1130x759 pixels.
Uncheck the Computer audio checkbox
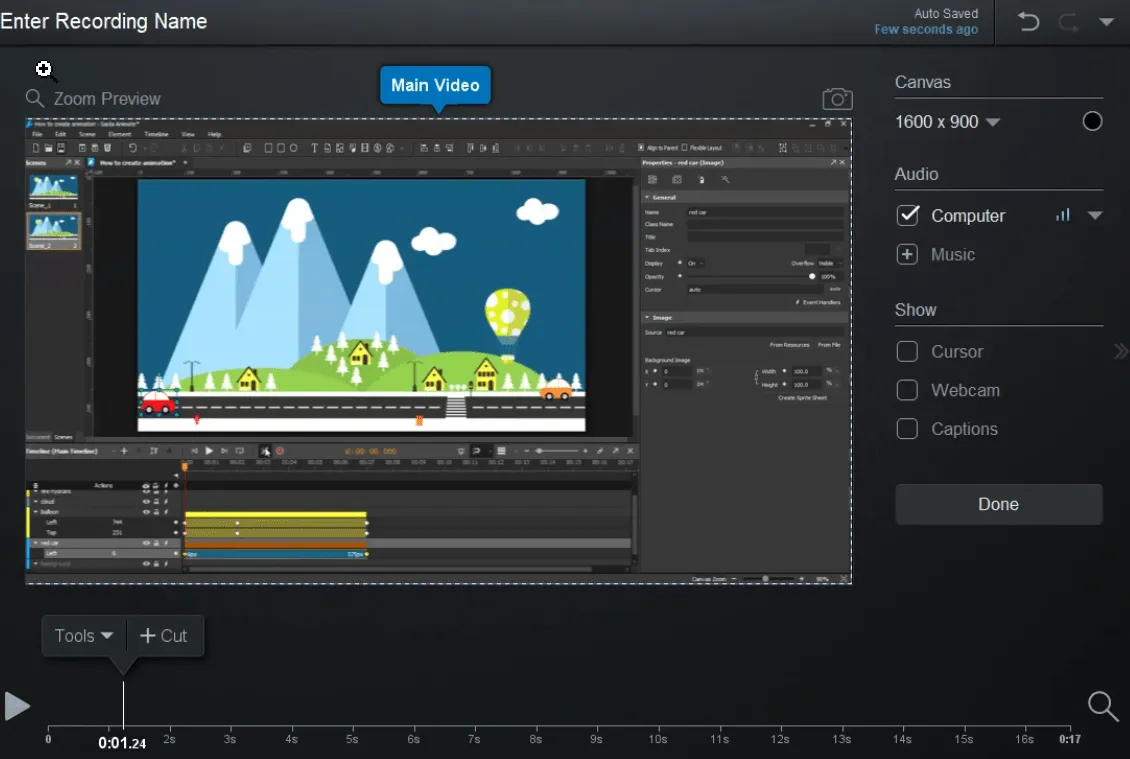907,215
